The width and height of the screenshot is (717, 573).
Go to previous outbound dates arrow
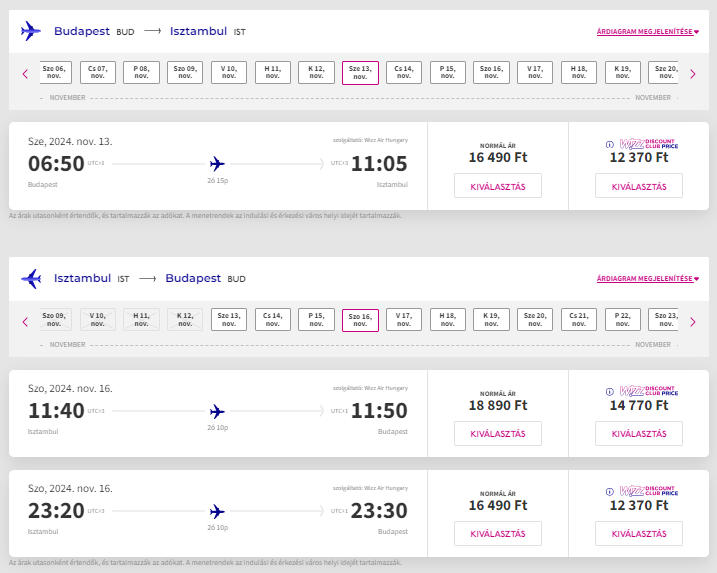[x=25, y=73]
